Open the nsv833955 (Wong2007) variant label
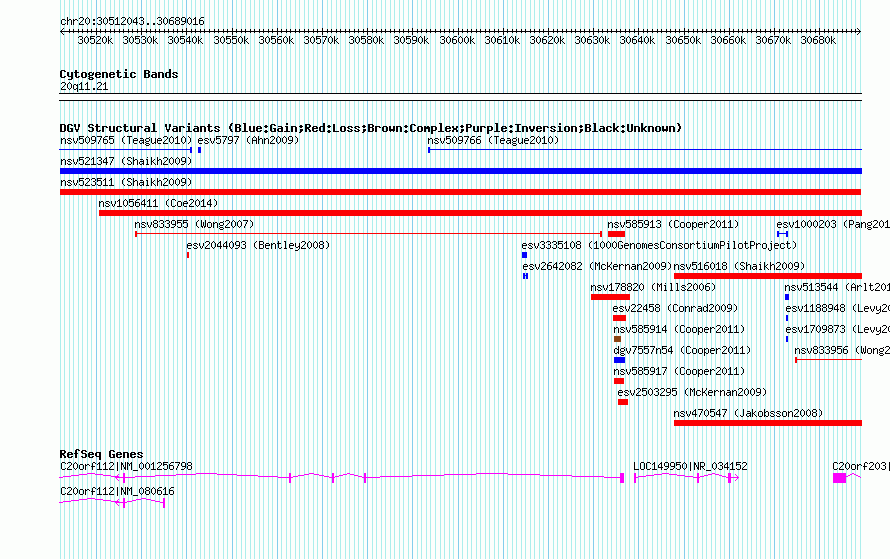The height and width of the screenshot is (559, 890). tap(194, 224)
